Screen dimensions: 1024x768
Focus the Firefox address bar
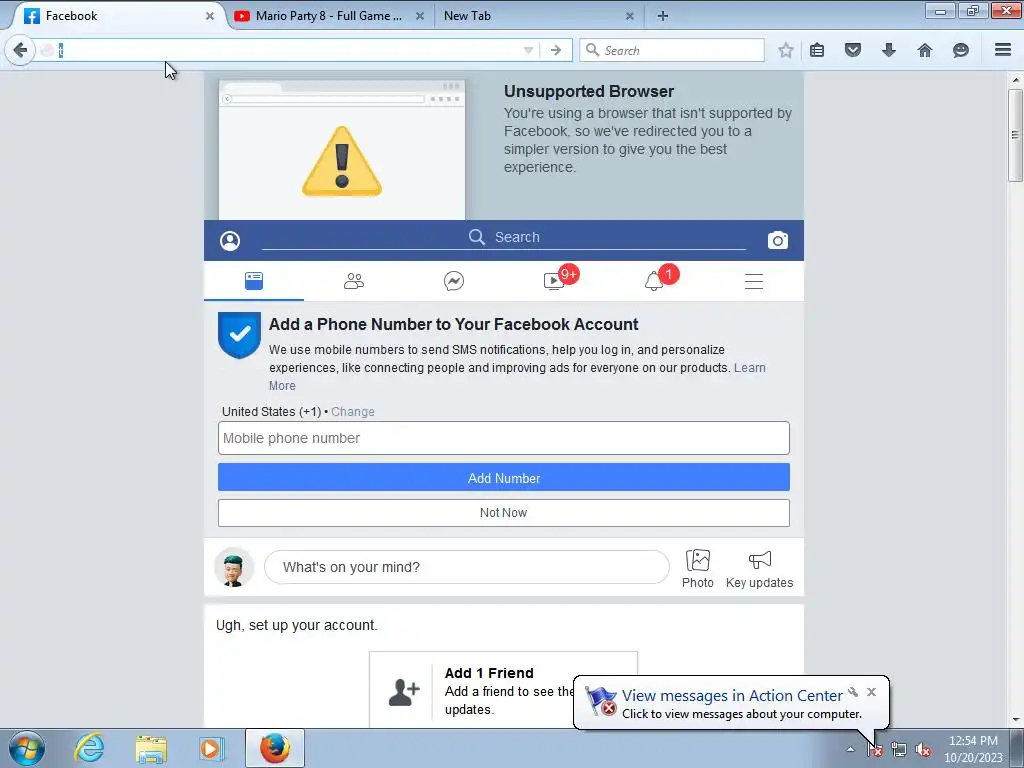pyautogui.click(x=287, y=50)
